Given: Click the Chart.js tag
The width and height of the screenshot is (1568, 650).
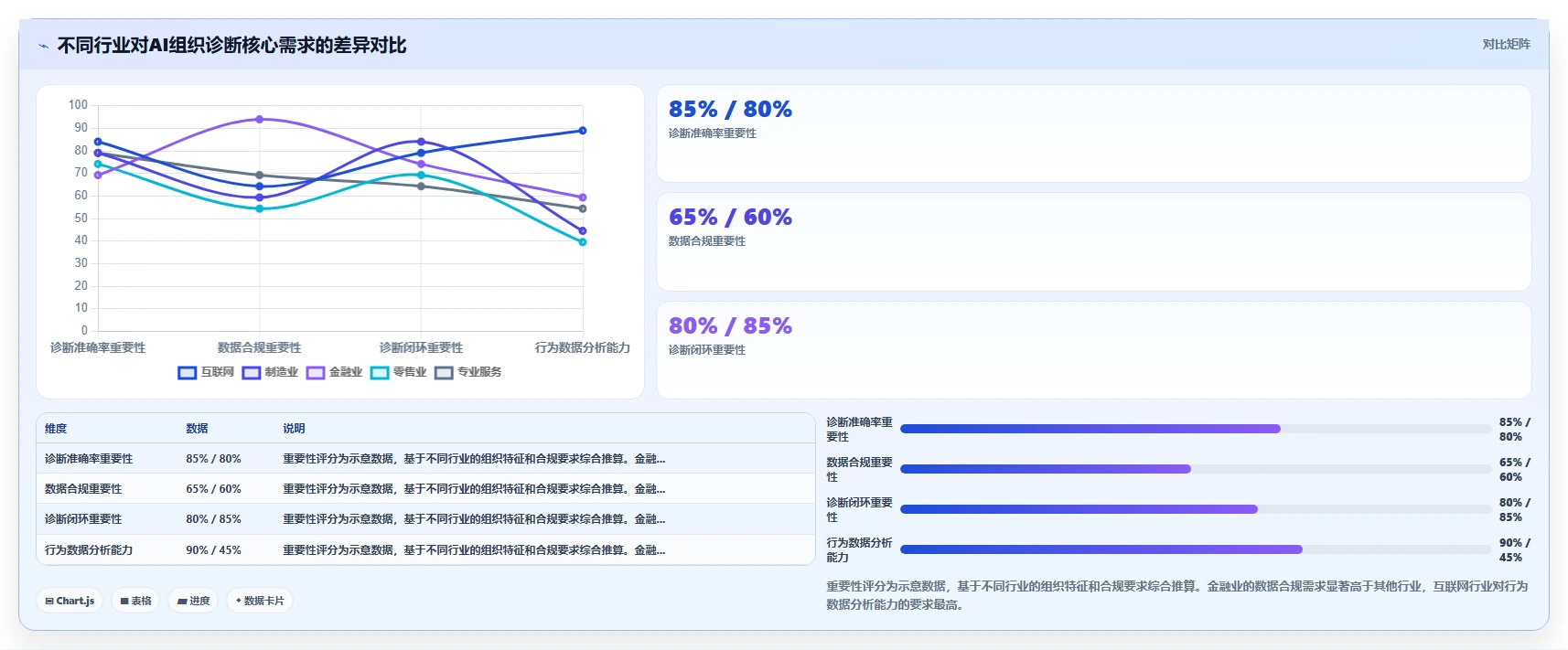Looking at the screenshot, I should pyautogui.click(x=70, y=601).
